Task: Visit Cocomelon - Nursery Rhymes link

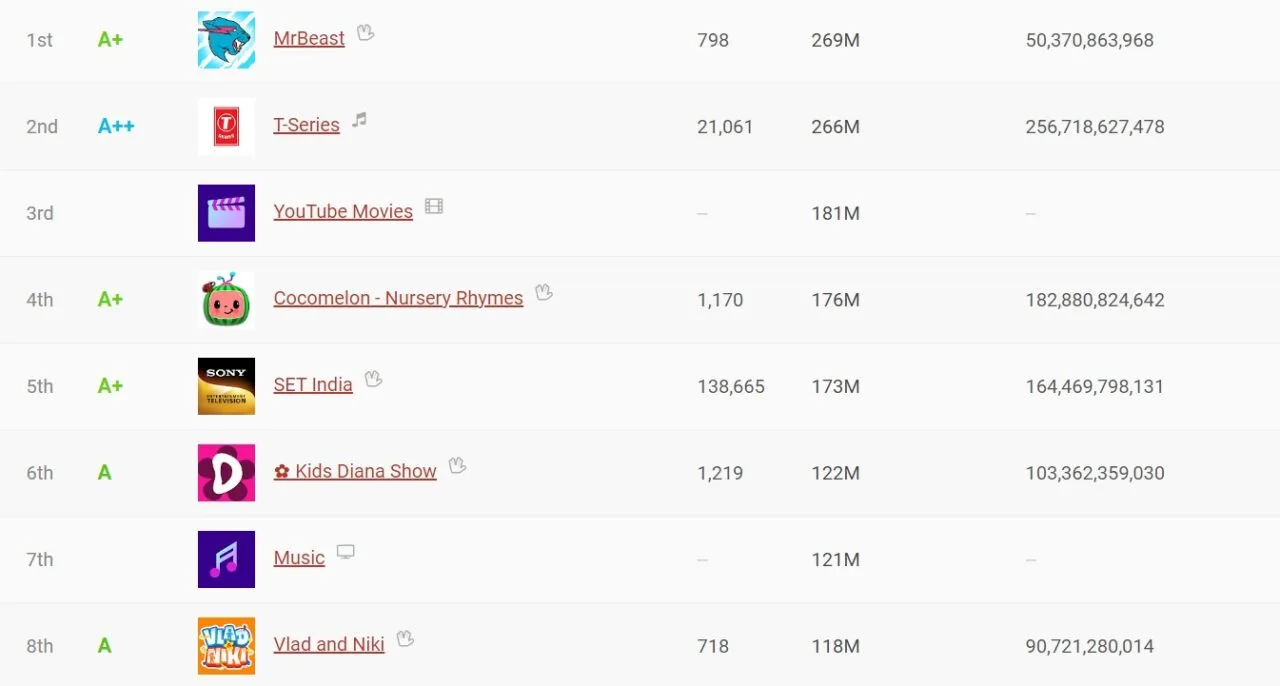Action: point(398,298)
